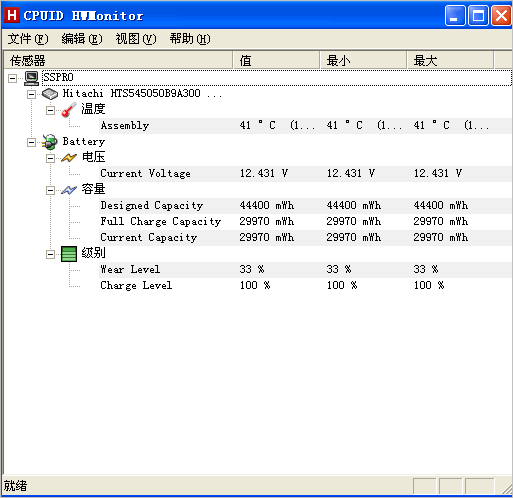Click the lightning bolt icon beside 电压

point(69,158)
